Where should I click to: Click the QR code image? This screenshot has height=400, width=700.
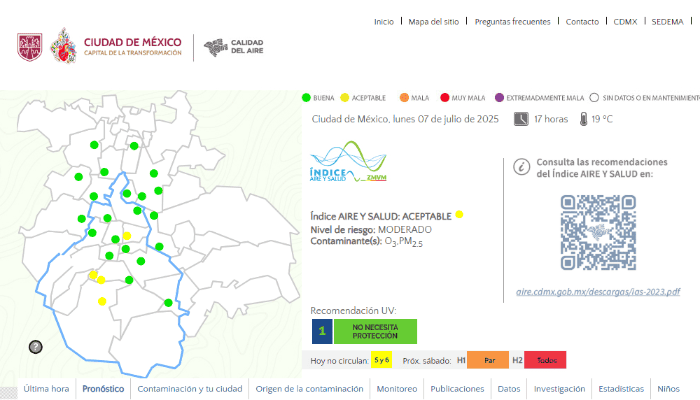click(598, 232)
